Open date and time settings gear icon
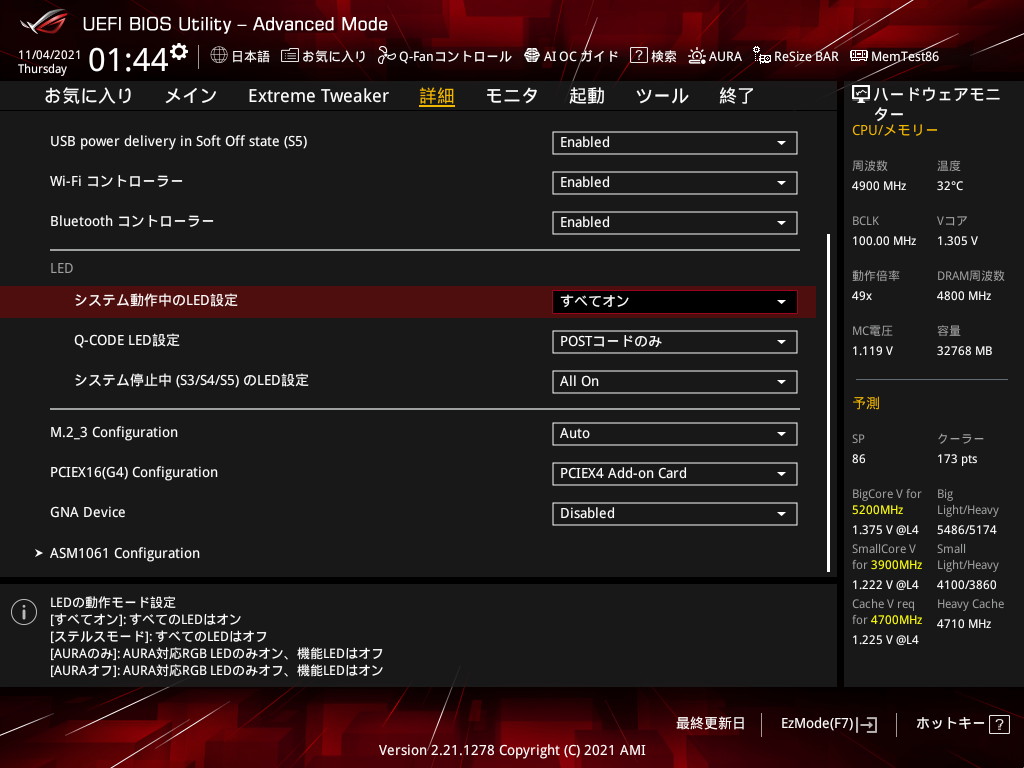Screen dimensions: 1024x768 pos(179,52)
